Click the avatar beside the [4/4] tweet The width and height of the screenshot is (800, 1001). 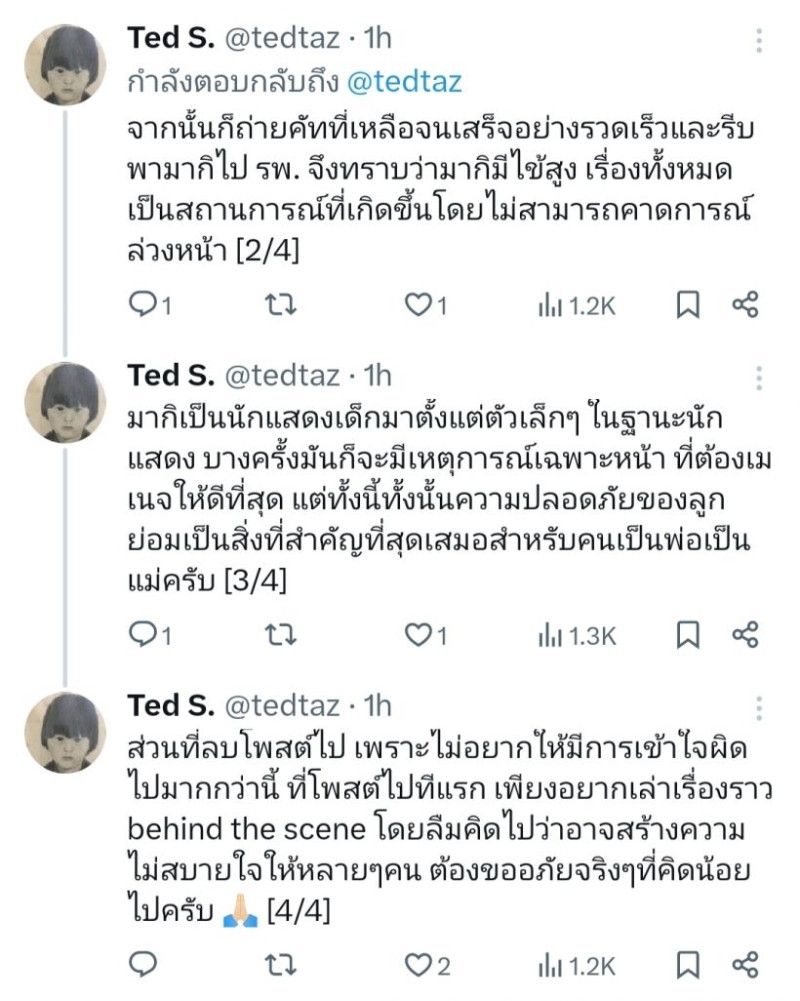[66, 735]
